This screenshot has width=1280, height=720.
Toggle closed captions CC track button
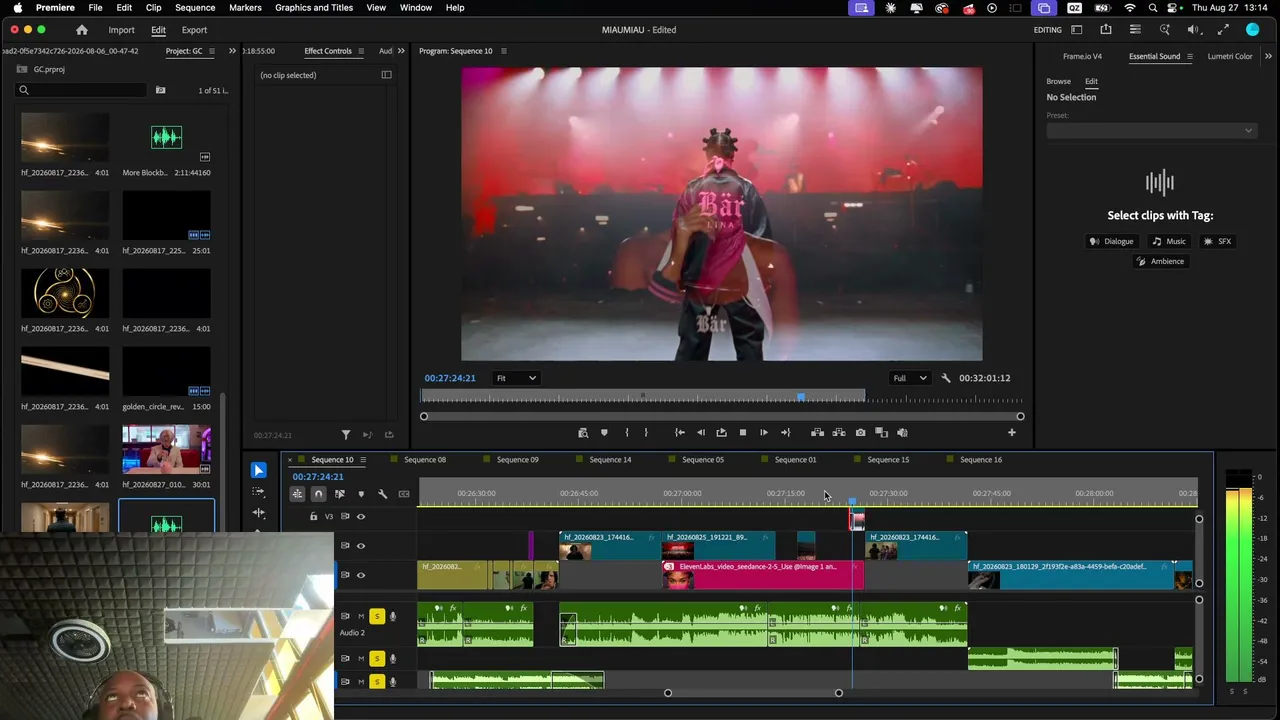404,494
